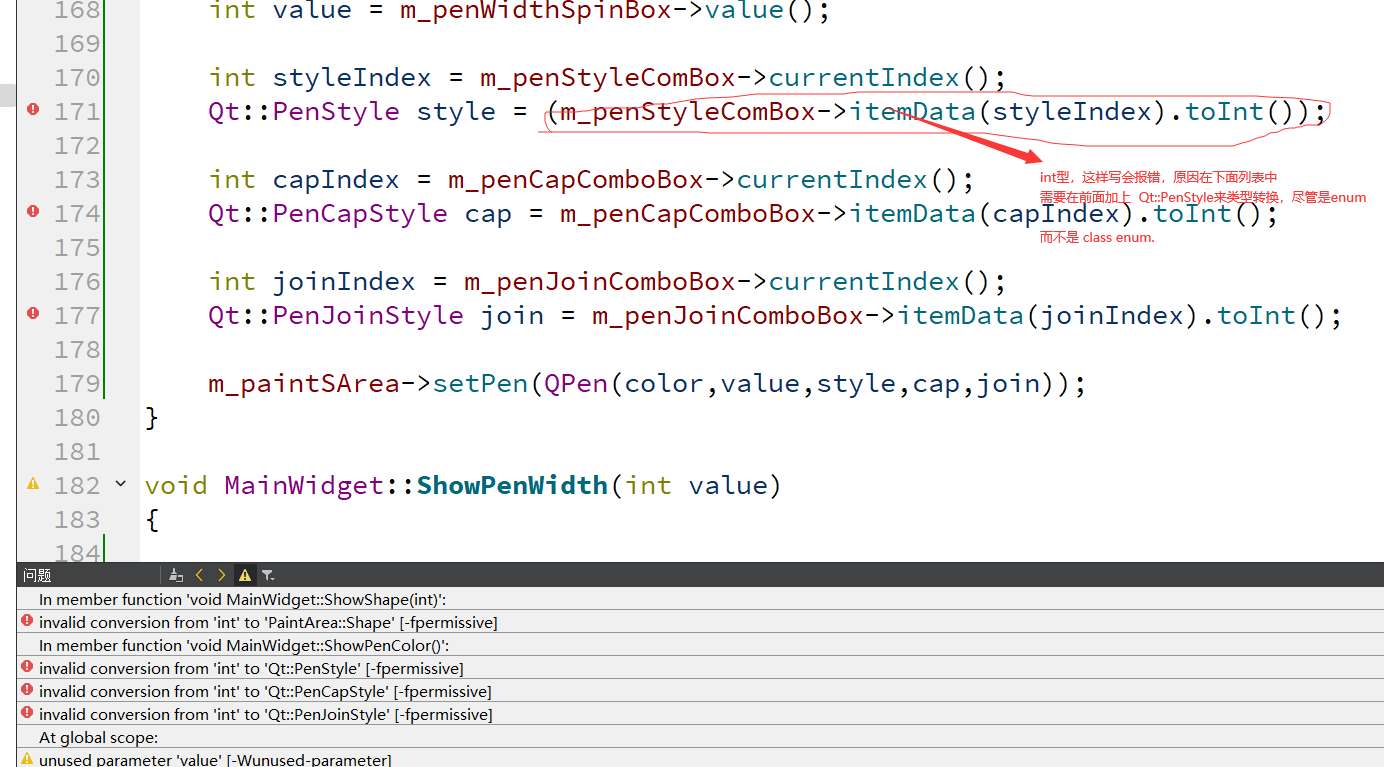Click the joinIndex variable declared on line 176
1384x767 pixels.
(344, 281)
